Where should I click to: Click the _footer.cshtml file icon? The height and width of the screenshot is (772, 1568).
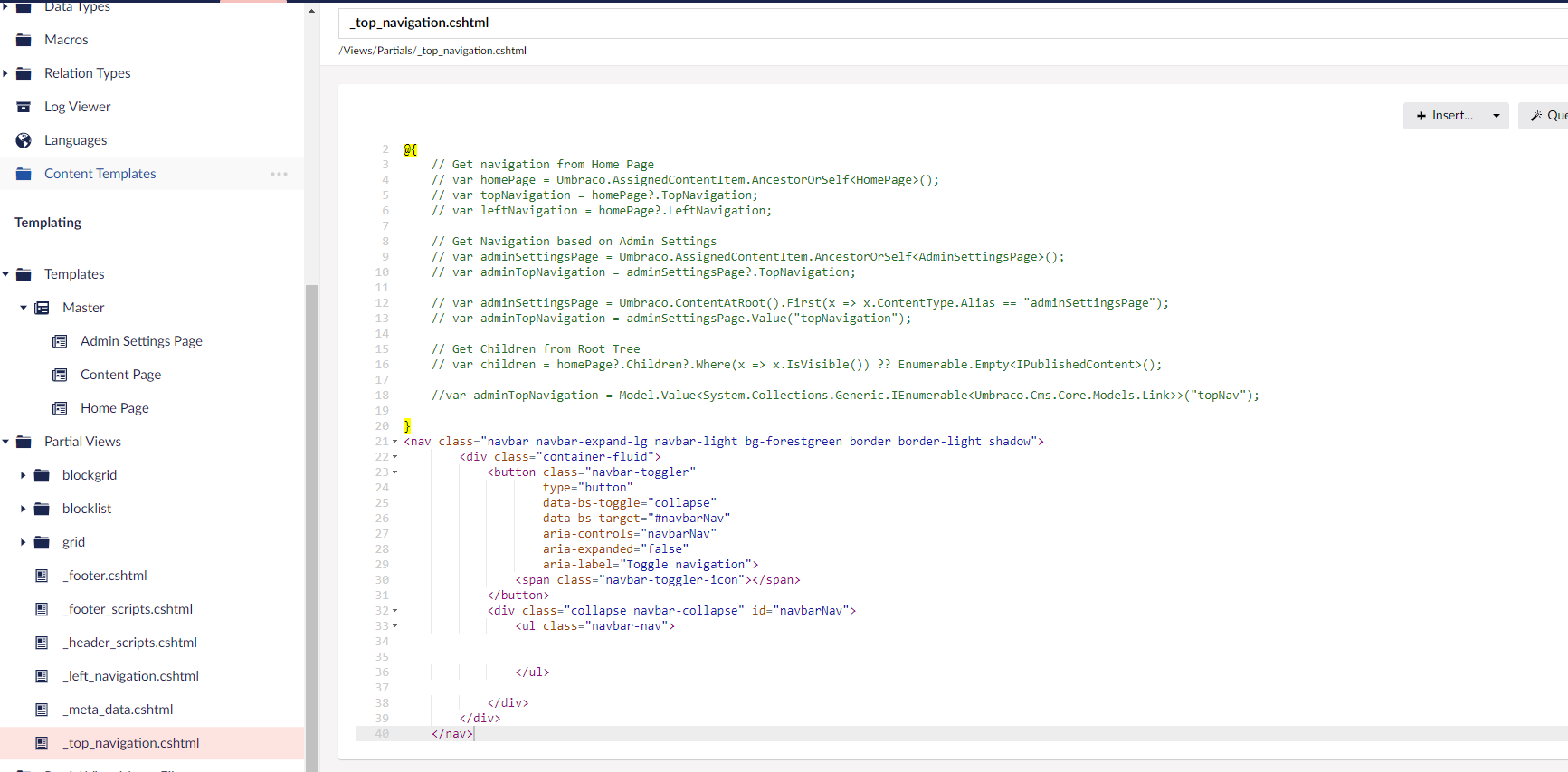(x=42, y=576)
